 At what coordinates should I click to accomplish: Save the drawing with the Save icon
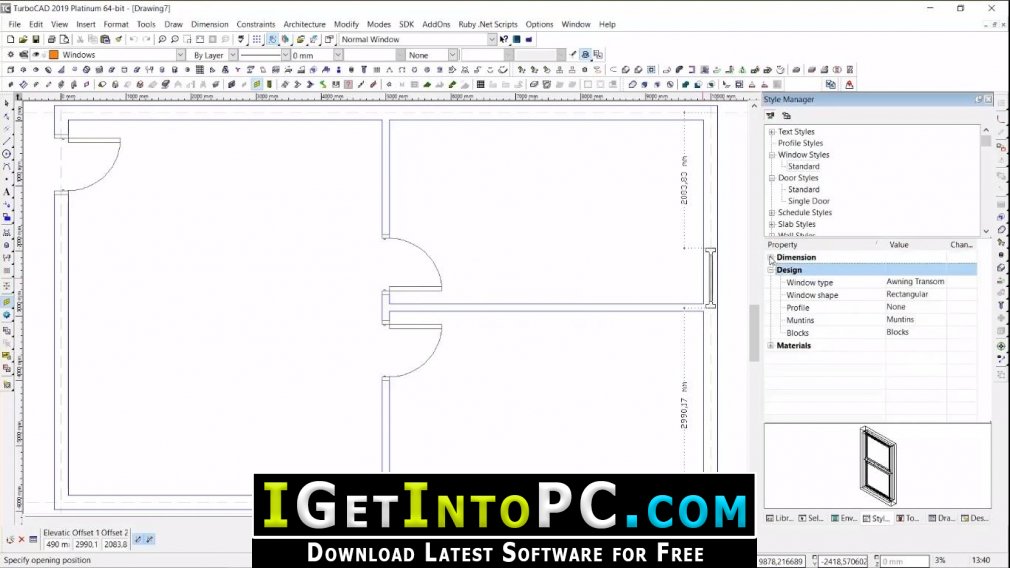click(36, 39)
